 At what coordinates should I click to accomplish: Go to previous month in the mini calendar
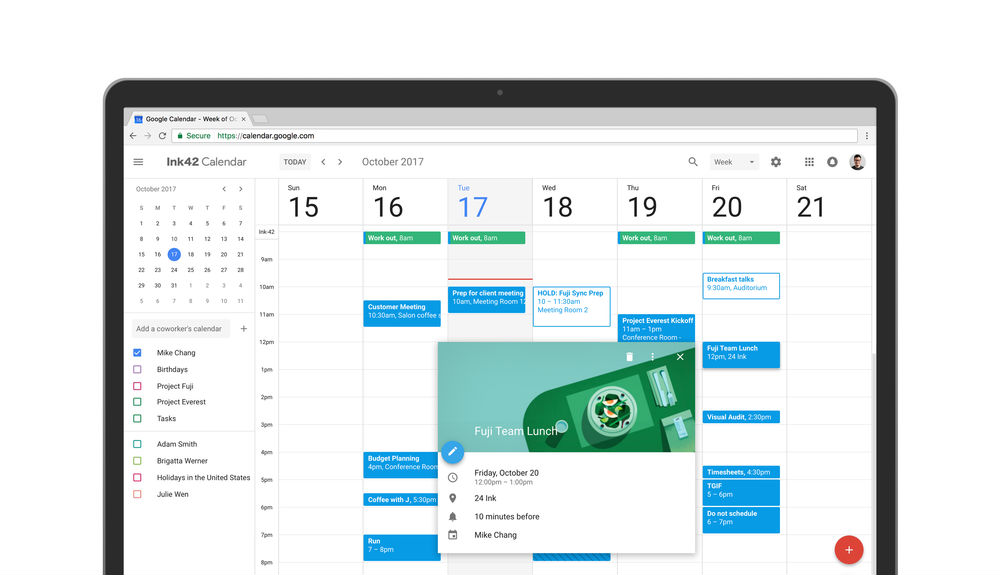coord(224,189)
